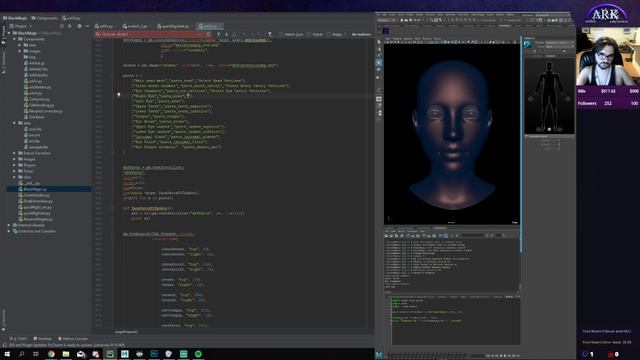Open Windows taskbar search
640x360 pixels.
21,354
